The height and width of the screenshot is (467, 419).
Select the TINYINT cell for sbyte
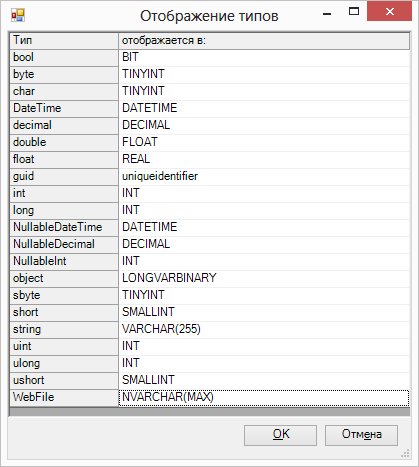tap(264, 295)
